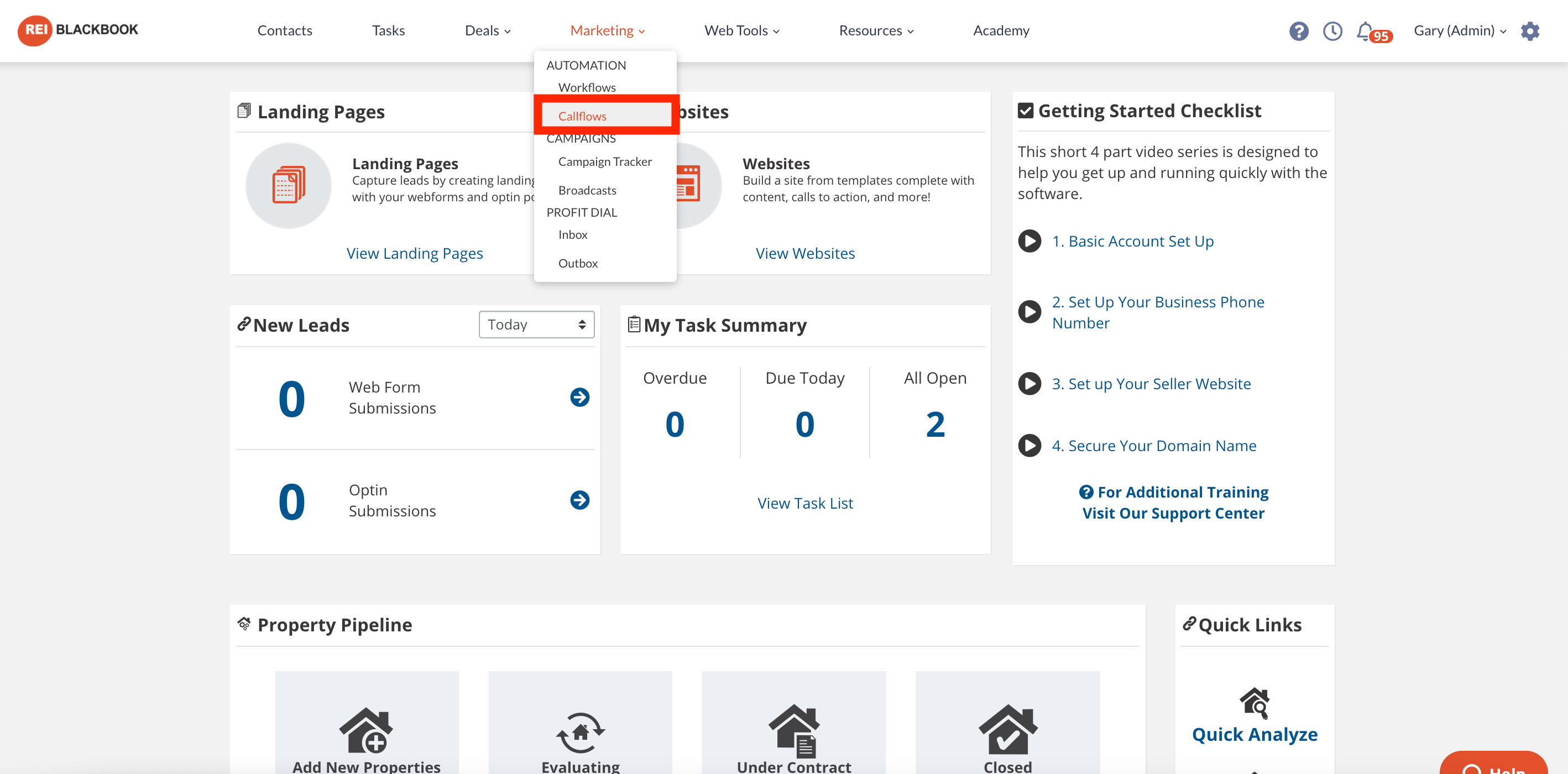Click the Under Contract label
Screen dimensions: 1568x774
click(x=794, y=766)
